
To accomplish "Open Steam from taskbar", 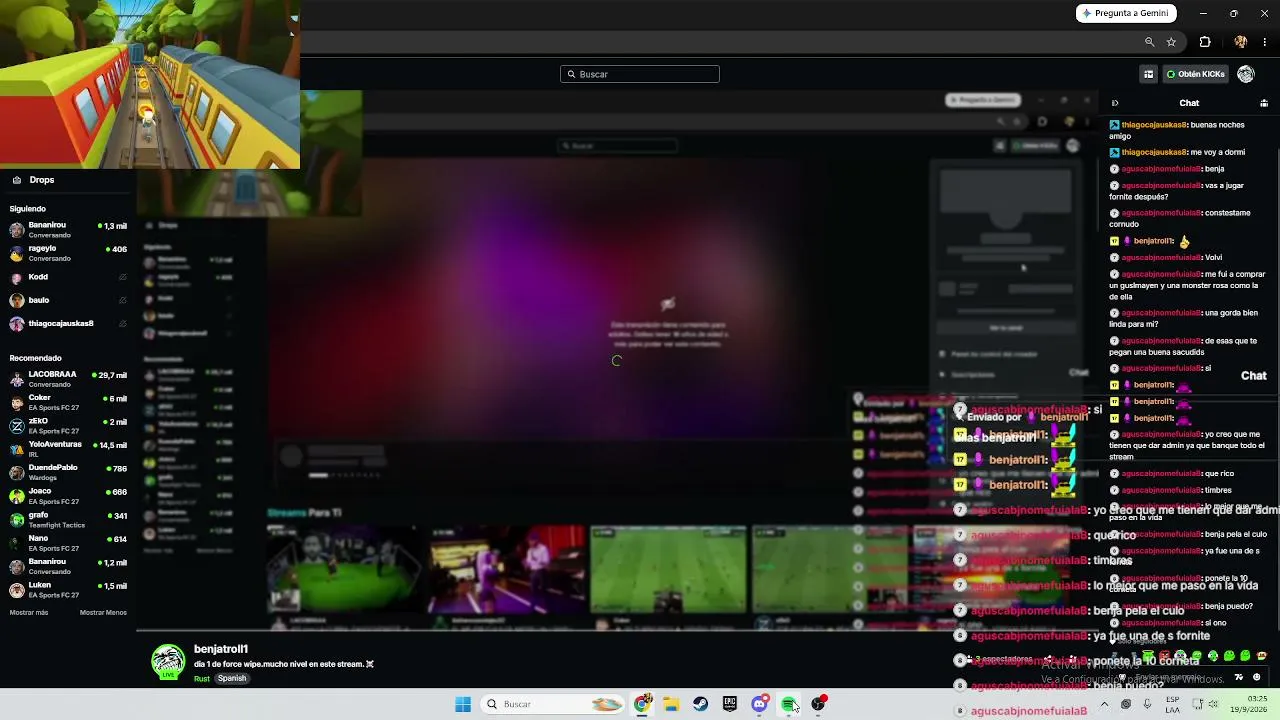I will [x=700, y=704].
